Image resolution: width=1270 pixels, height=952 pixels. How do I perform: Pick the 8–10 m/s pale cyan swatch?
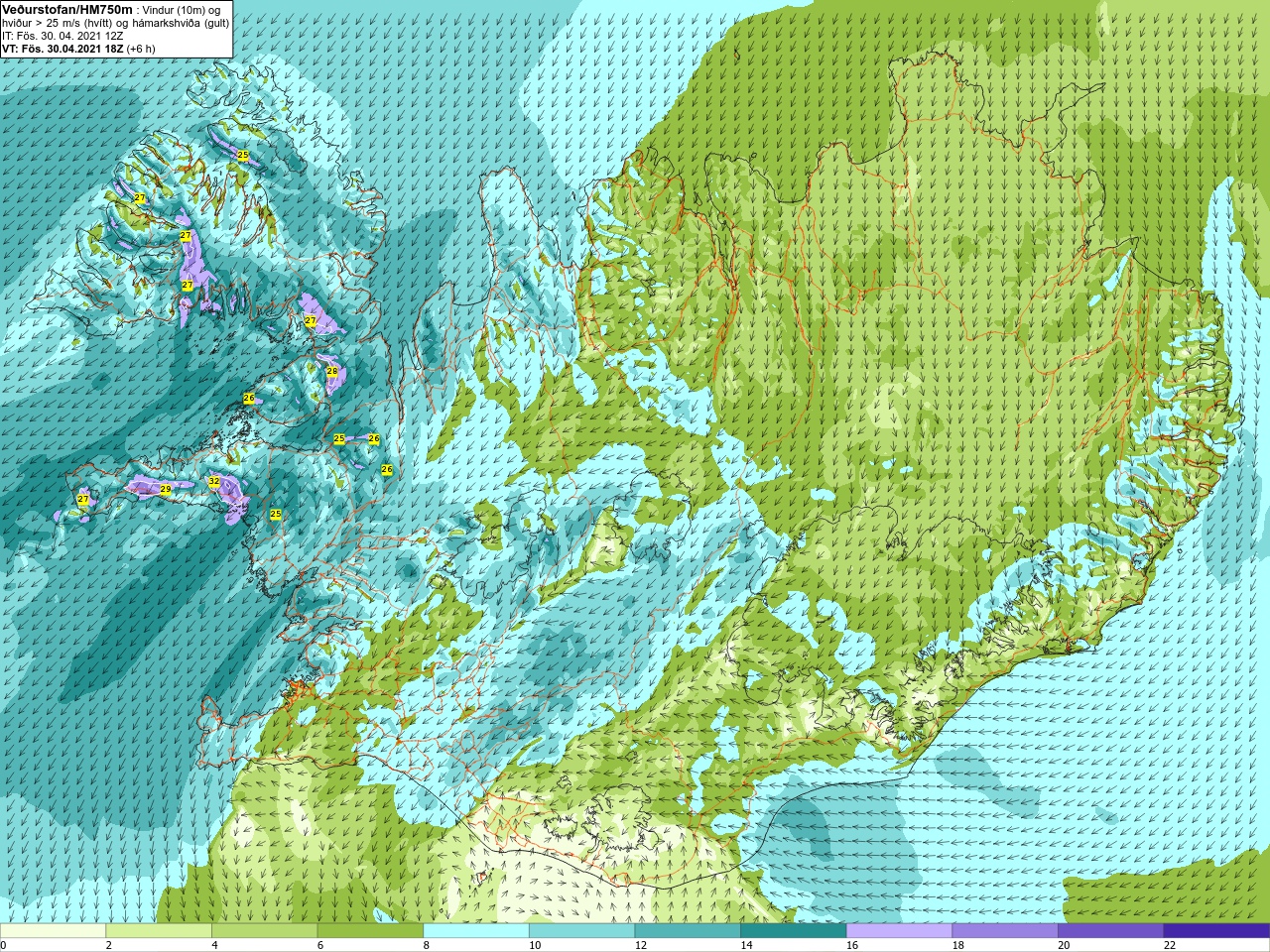click(476, 931)
